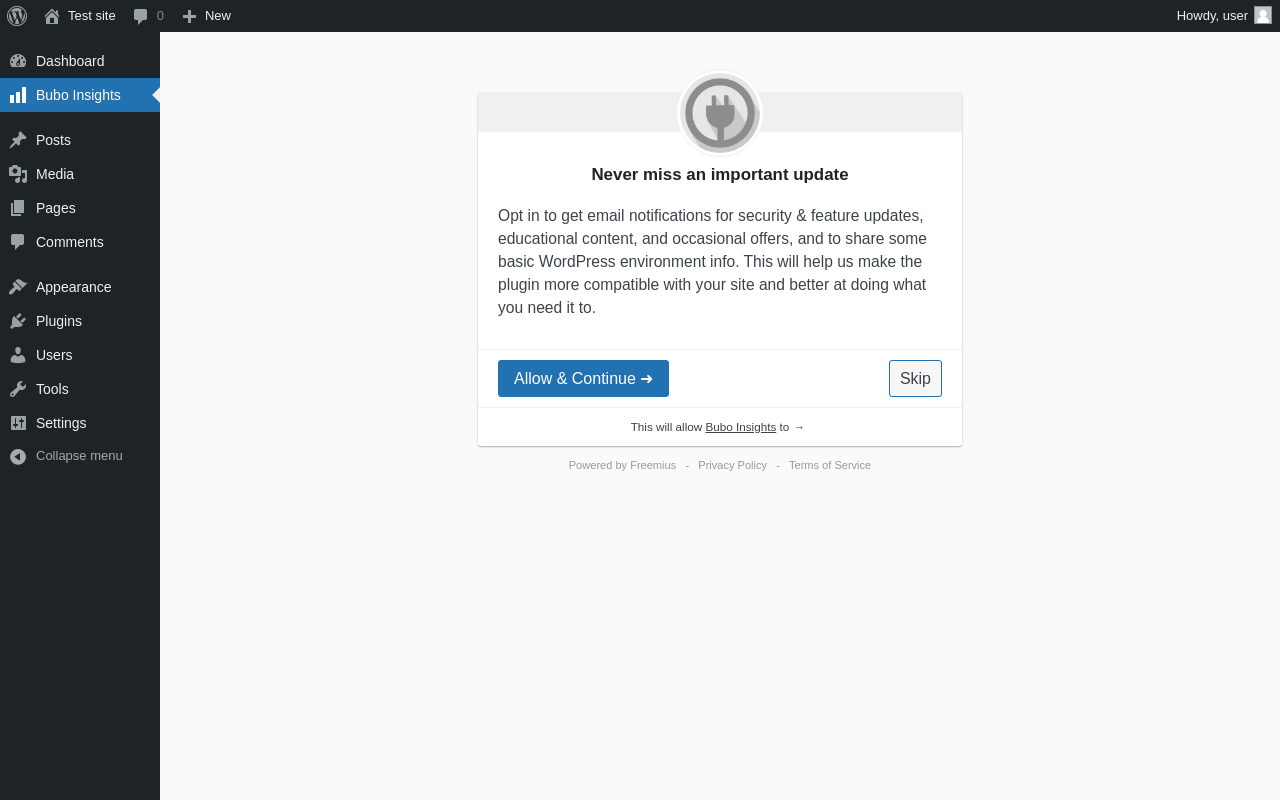Click the Plugins plug icon in sidebar

pyautogui.click(x=18, y=321)
